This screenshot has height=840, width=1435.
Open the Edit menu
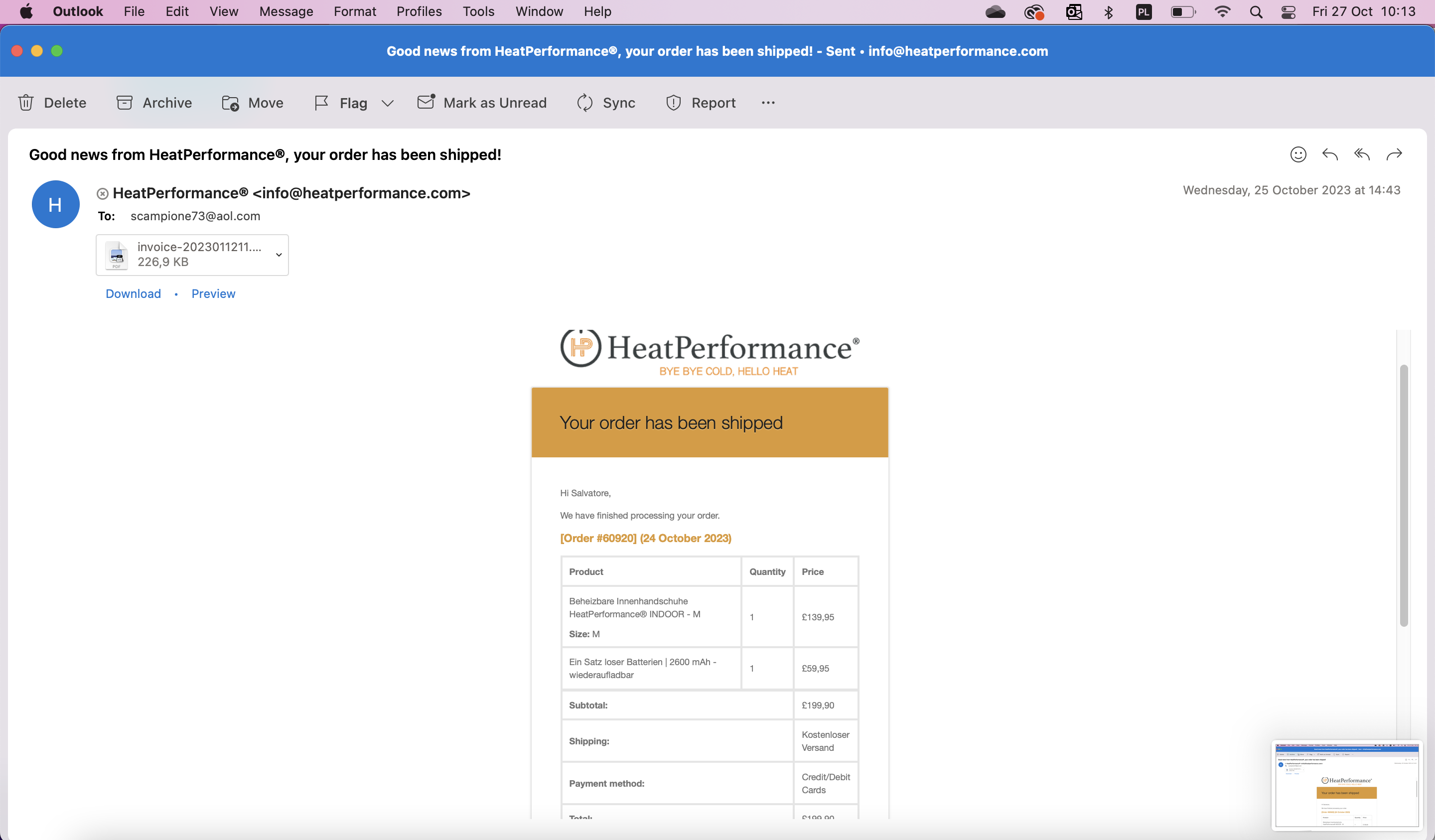pos(177,11)
